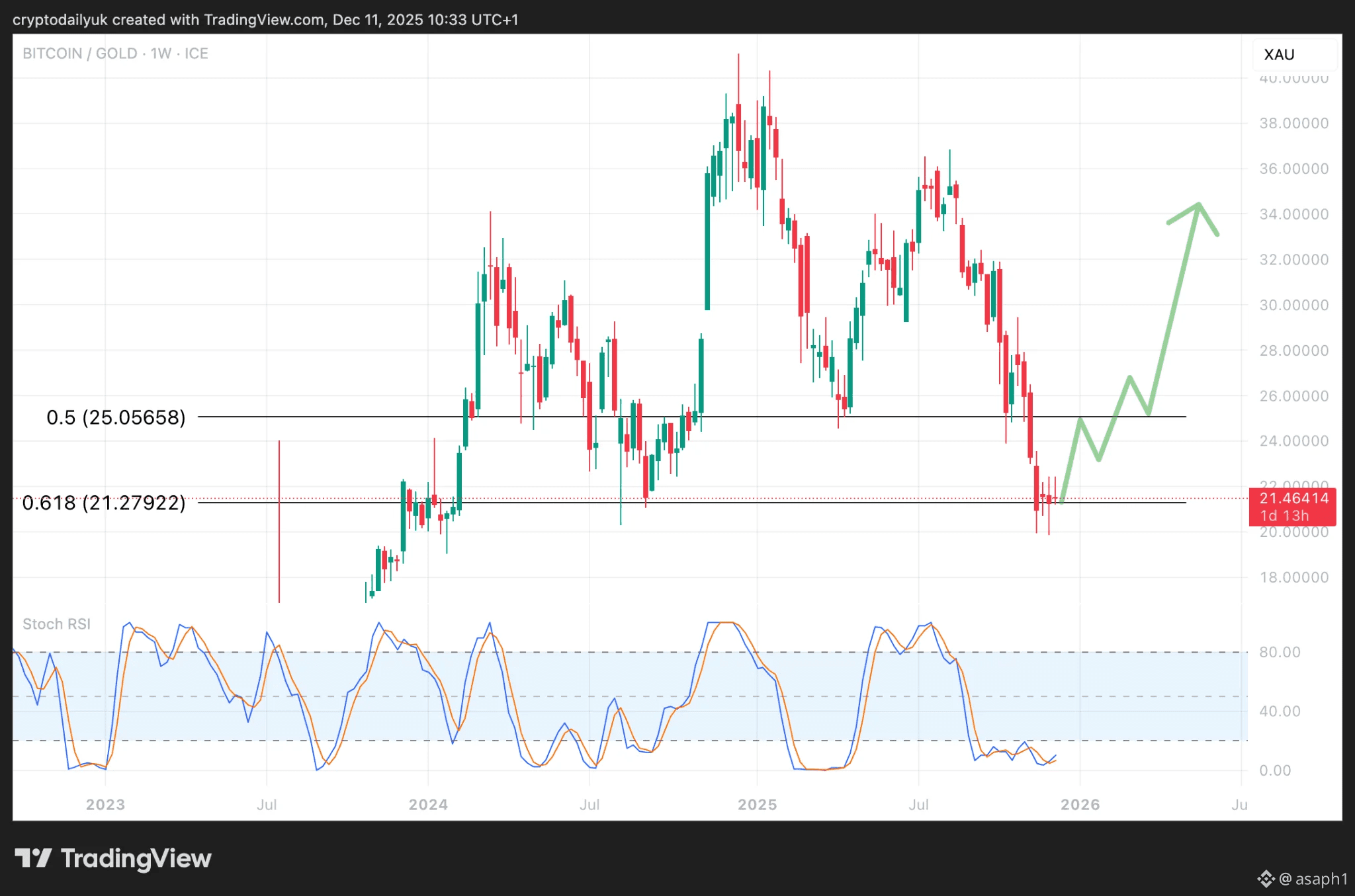Click the 2026 label on time axis
The height and width of the screenshot is (896, 1355).
[x=1080, y=805]
